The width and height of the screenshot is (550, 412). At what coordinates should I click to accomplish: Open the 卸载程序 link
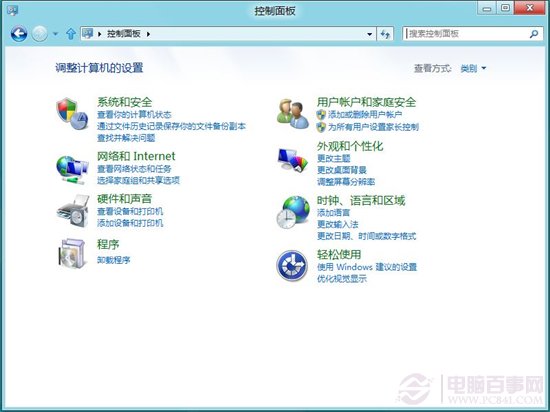point(114,260)
